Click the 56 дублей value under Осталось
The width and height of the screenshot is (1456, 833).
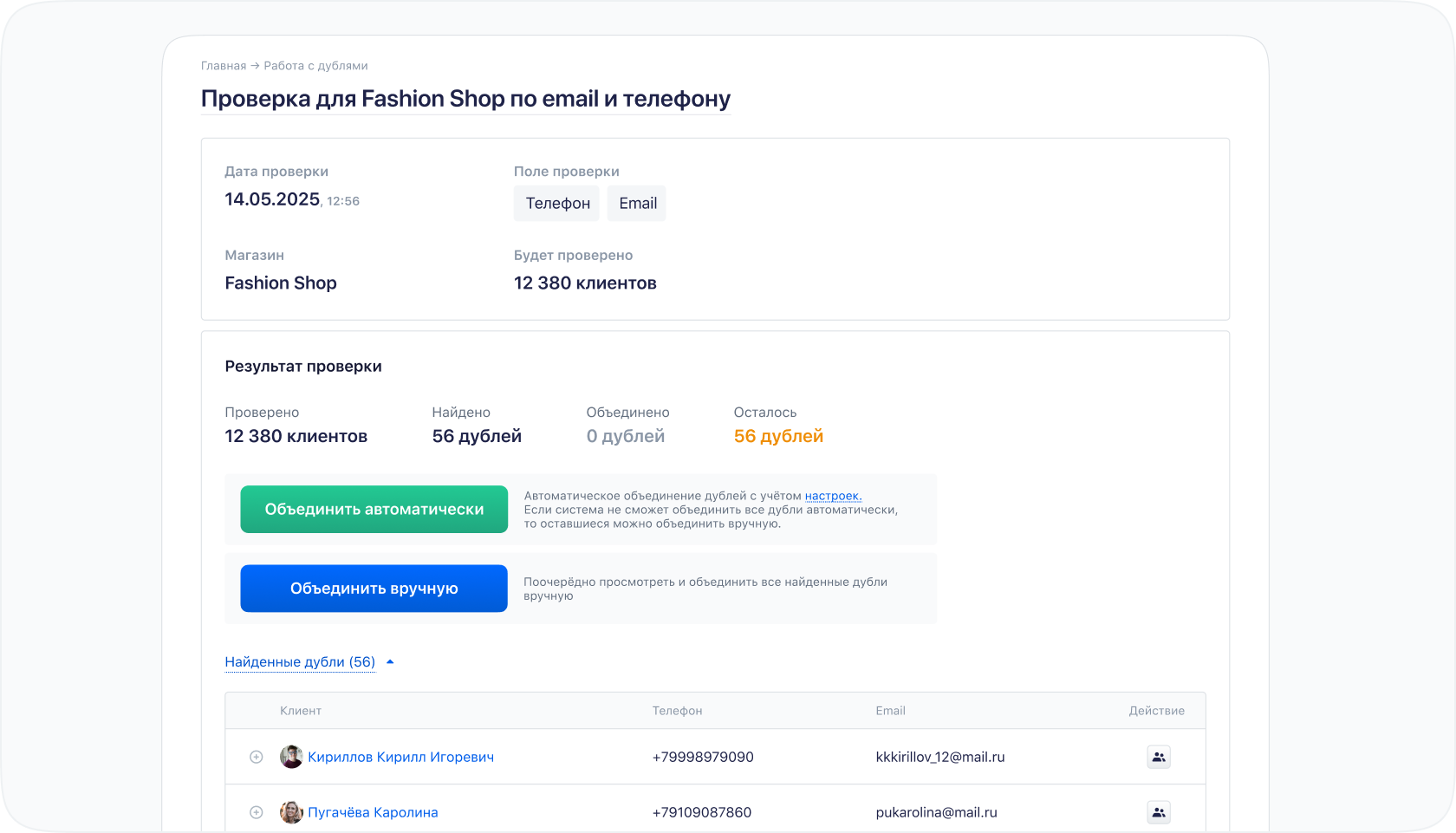pos(778,436)
